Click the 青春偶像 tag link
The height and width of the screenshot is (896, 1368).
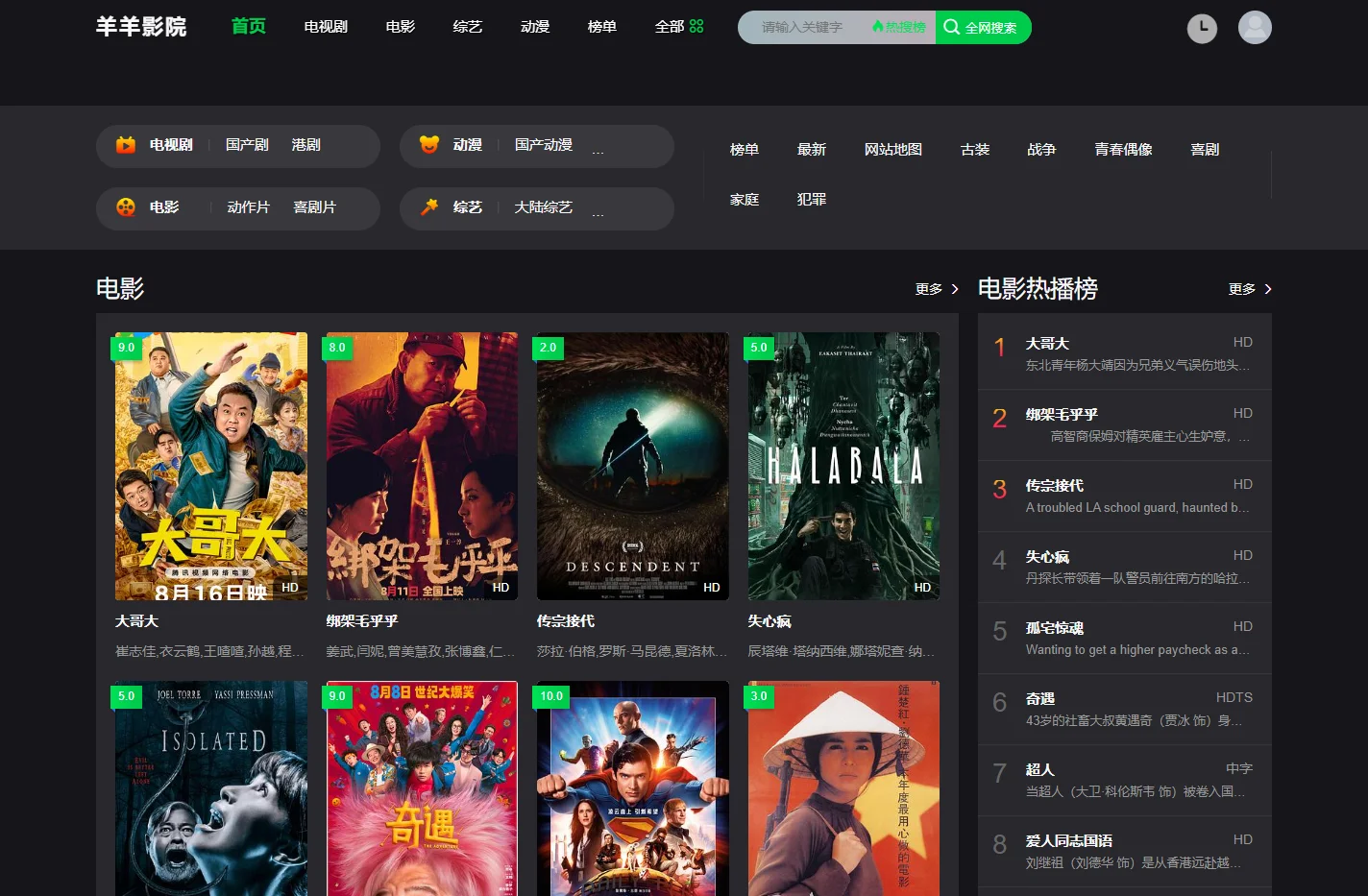(x=1124, y=150)
